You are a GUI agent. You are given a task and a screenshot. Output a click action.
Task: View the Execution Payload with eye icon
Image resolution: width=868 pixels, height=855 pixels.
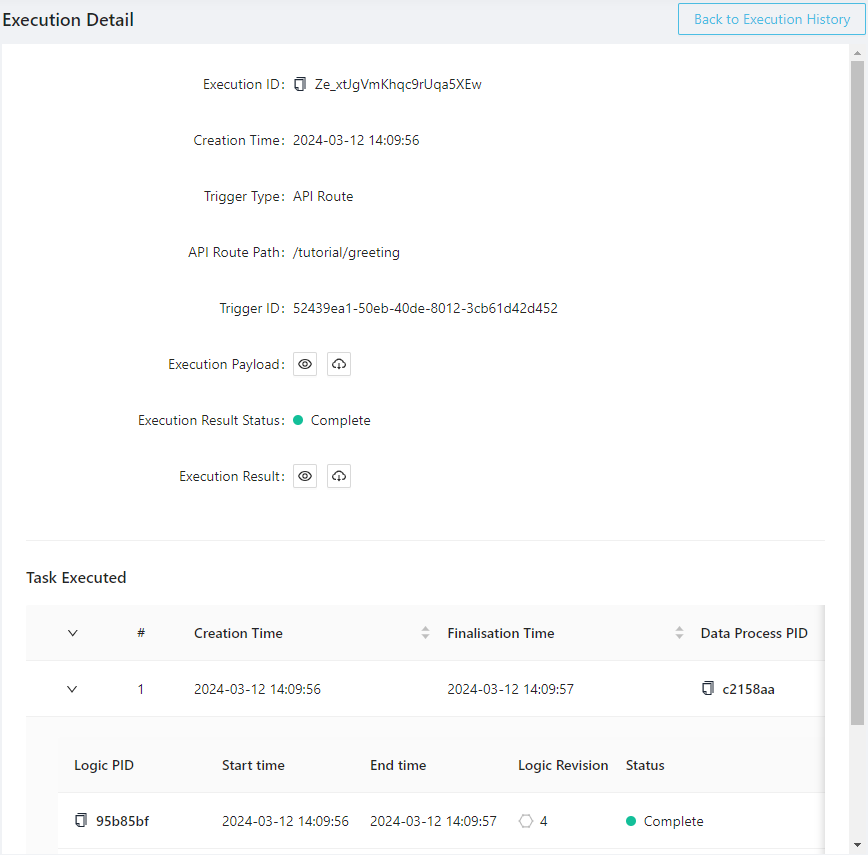tap(305, 365)
